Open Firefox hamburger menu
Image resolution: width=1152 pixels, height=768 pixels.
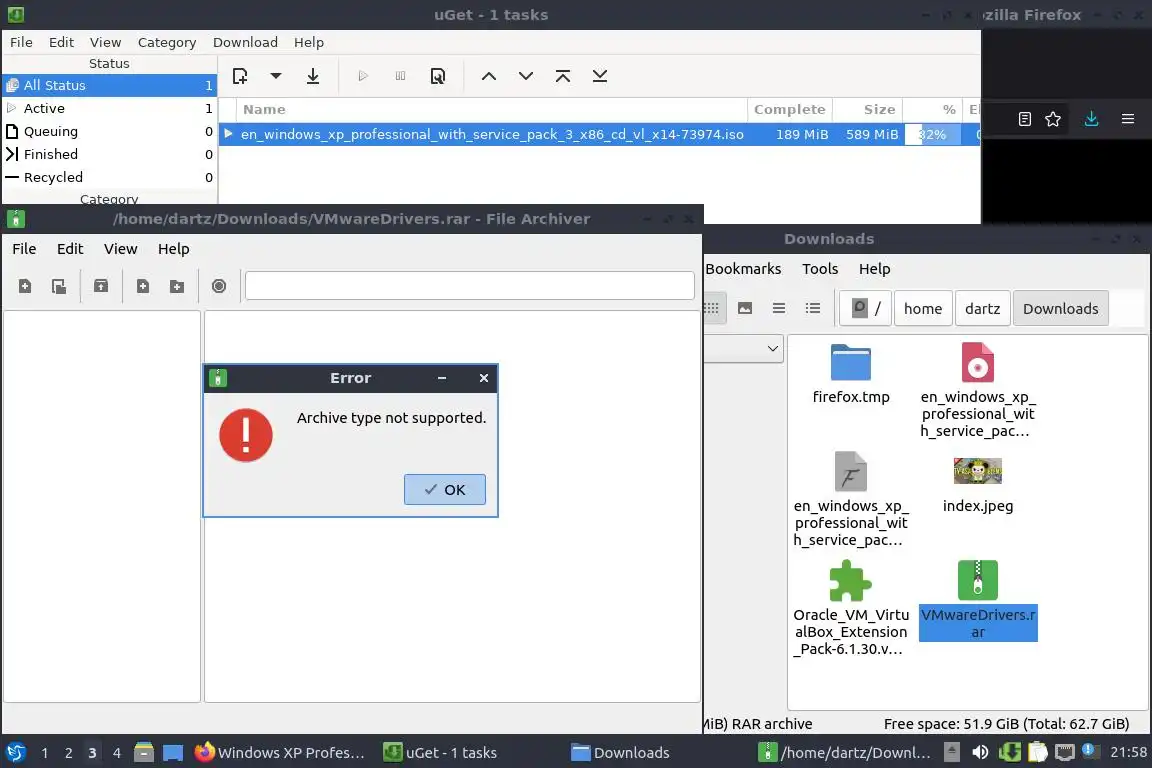coord(1128,119)
